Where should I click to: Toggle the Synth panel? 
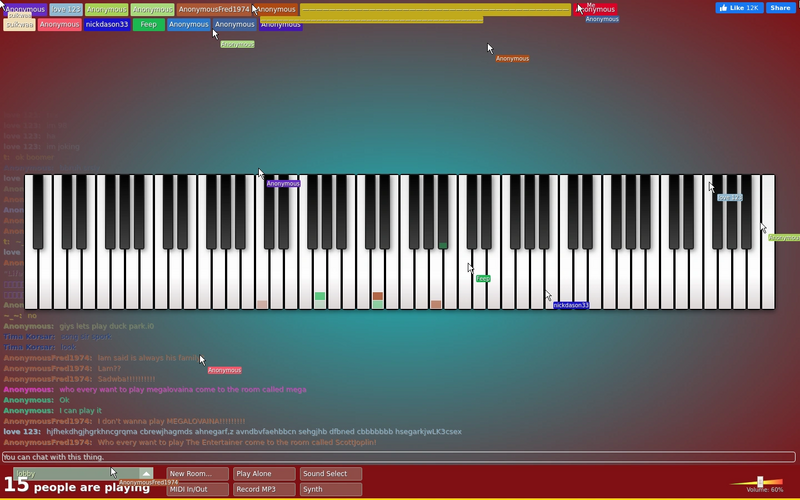(x=331, y=489)
